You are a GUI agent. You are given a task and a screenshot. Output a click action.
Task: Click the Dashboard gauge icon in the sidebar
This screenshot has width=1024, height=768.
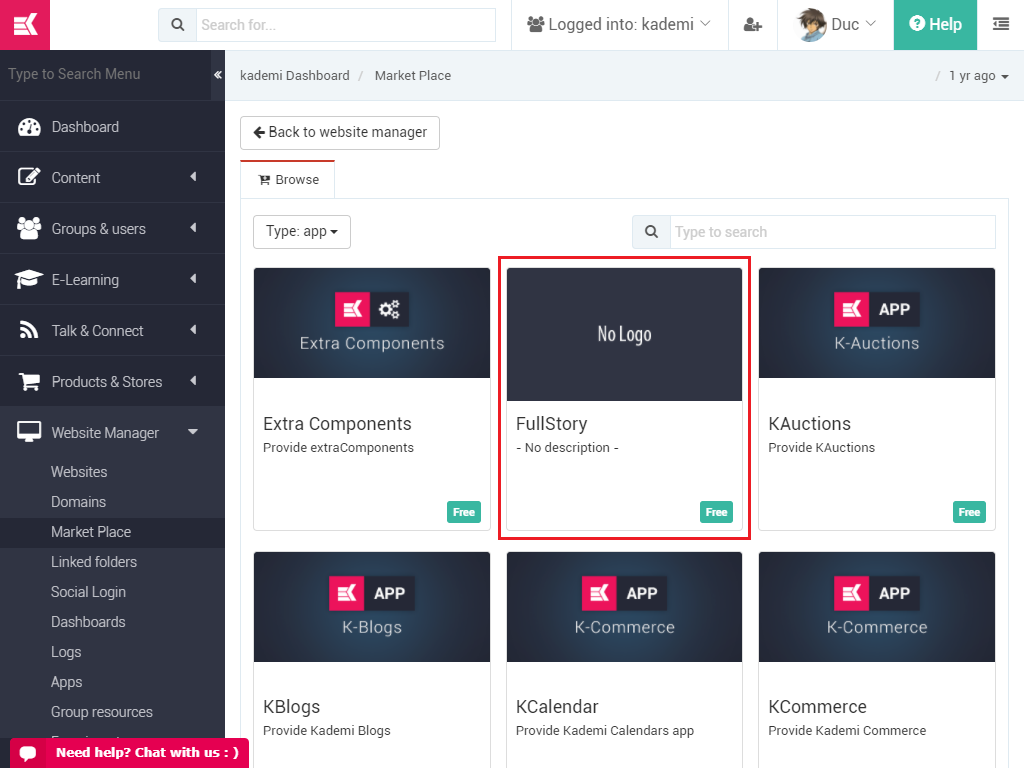point(29,127)
